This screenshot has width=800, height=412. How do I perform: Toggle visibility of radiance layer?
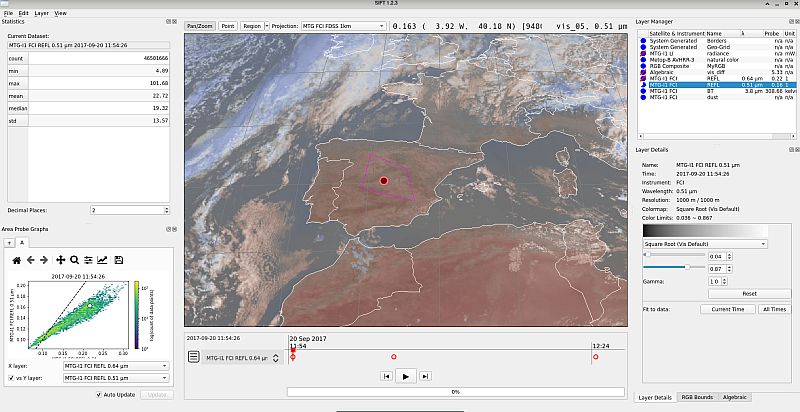coord(643,54)
